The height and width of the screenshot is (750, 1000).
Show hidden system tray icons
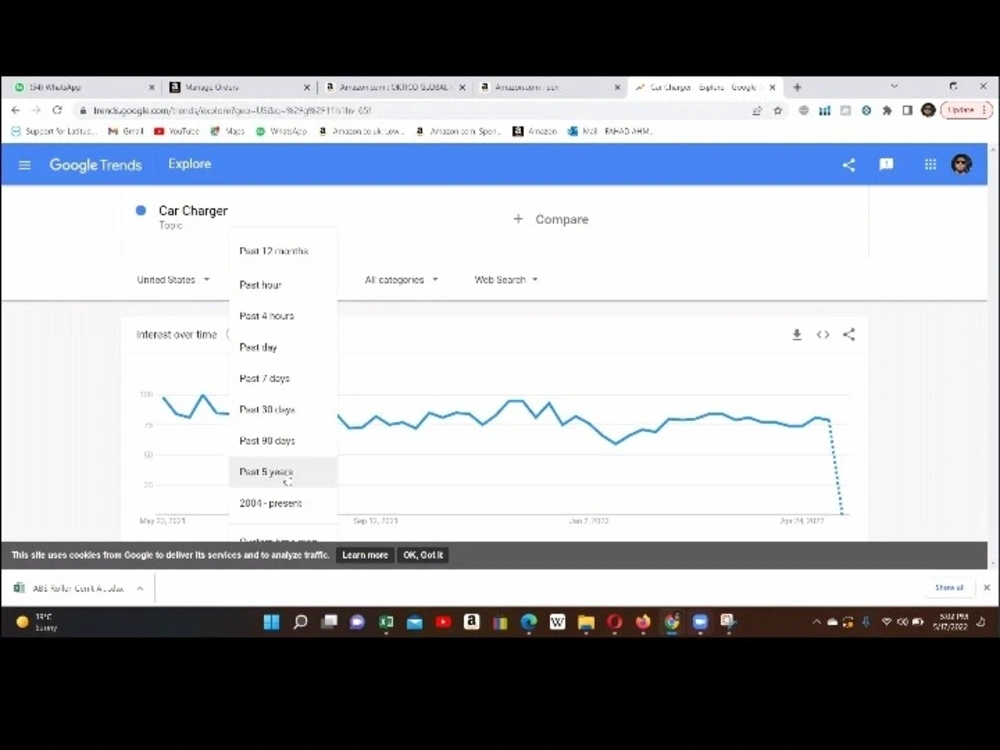coord(816,622)
